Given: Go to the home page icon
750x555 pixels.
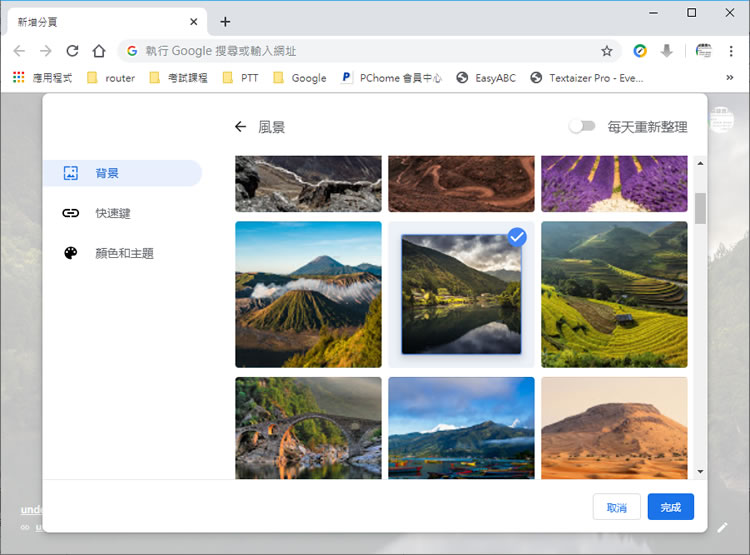Looking at the screenshot, I should click(99, 51).
